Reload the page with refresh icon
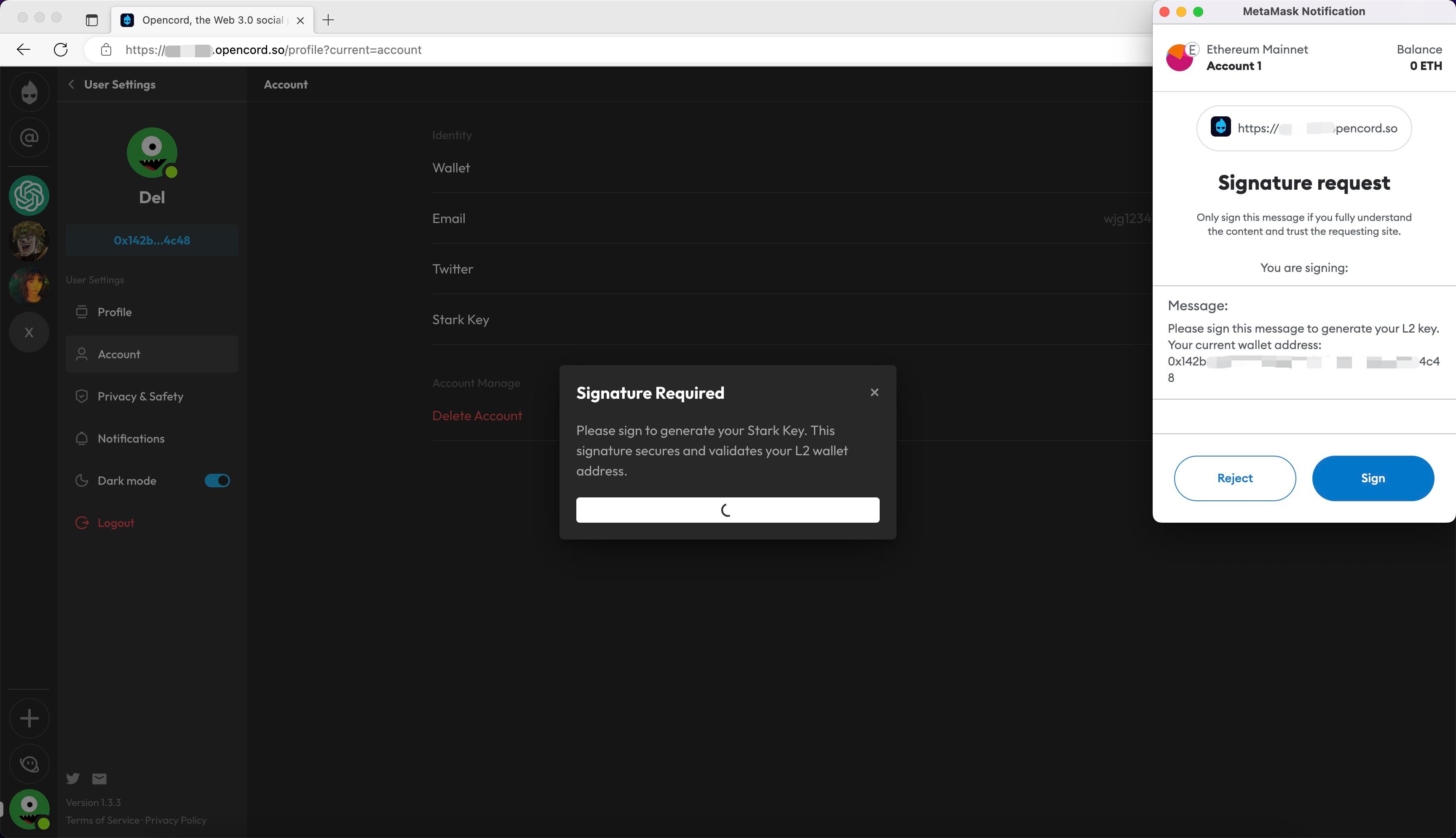The width and height of the screenshot is (1456, 838). click(60, 49)
